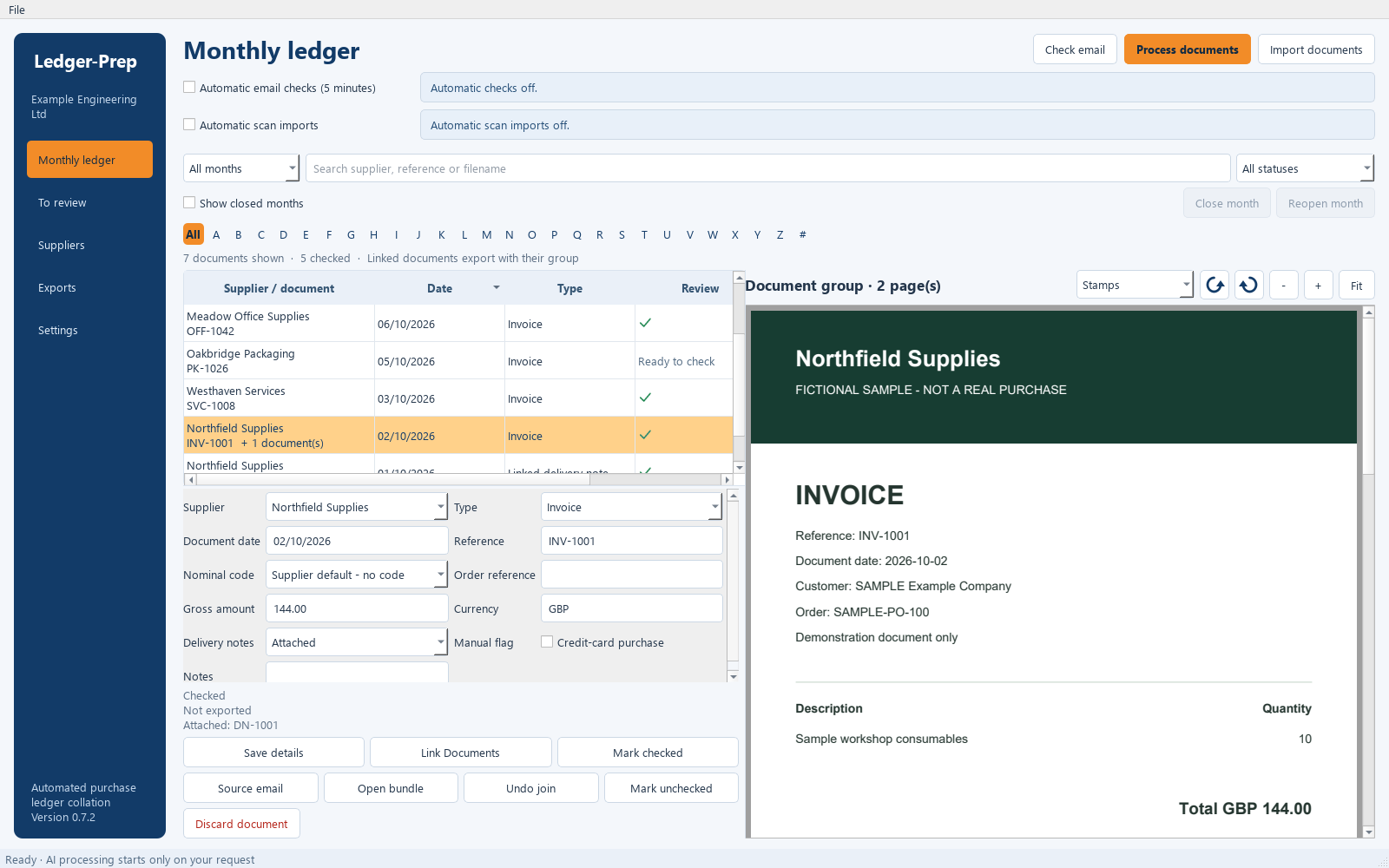Open the Exports section

[x=89, y=287]
